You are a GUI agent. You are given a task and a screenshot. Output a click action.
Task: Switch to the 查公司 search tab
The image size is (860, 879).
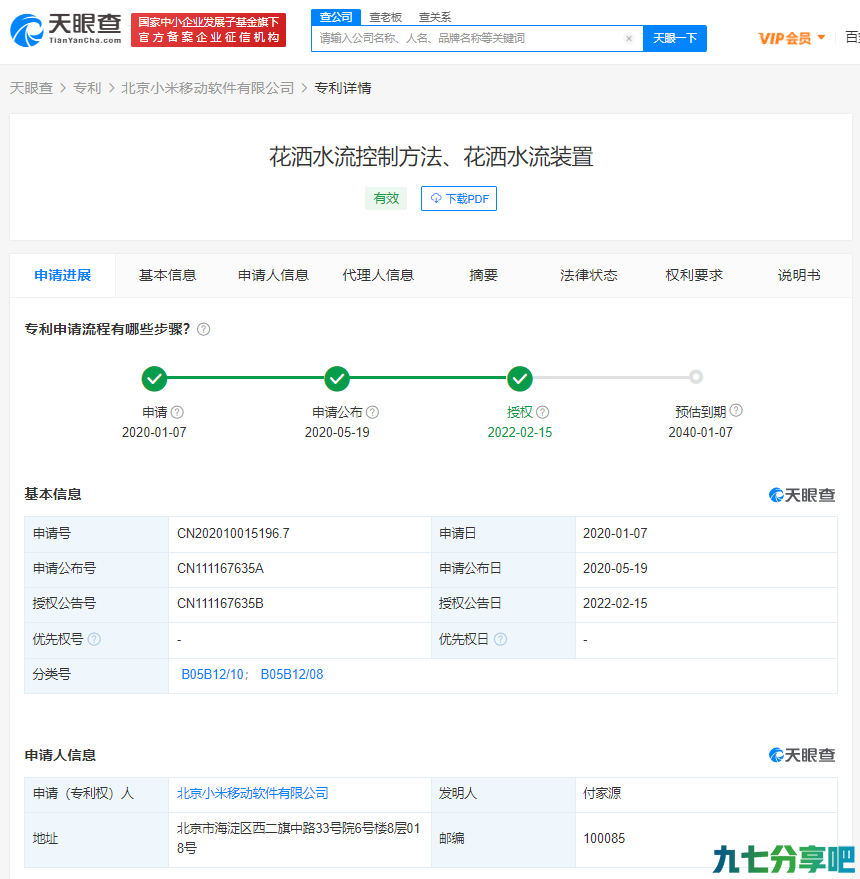[x=336, y=17]
